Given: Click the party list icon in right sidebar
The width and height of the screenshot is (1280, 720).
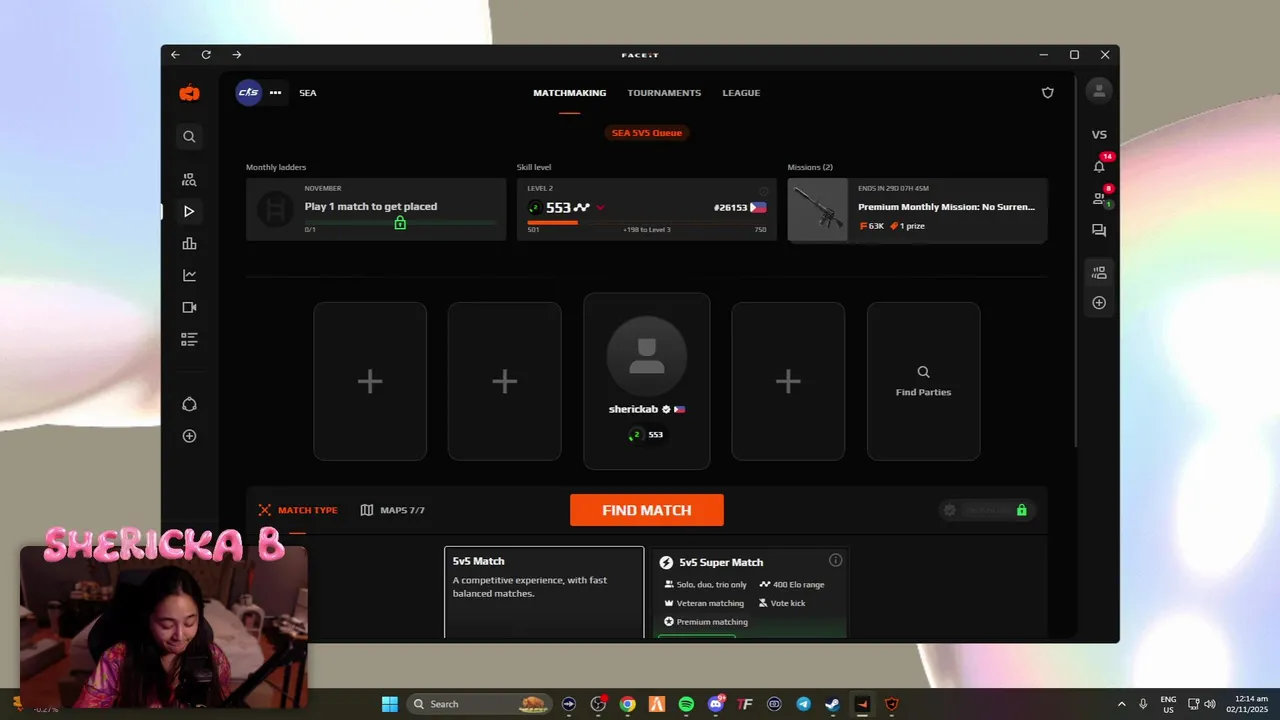Looking at the screenshot, I should [x=1099, y=272].
